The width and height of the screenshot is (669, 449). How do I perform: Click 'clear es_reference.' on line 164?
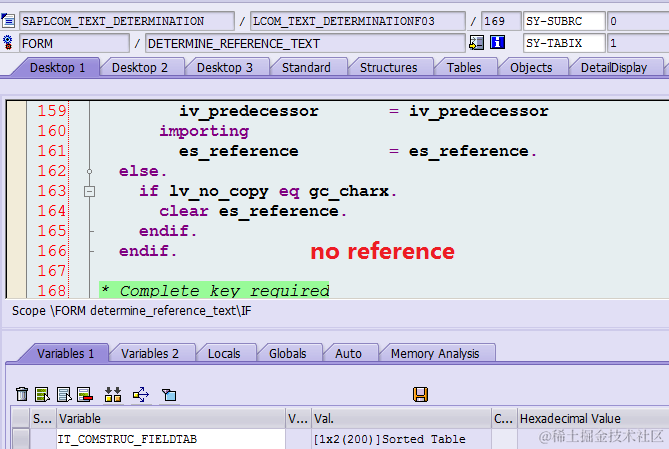[x=253, y=211]
